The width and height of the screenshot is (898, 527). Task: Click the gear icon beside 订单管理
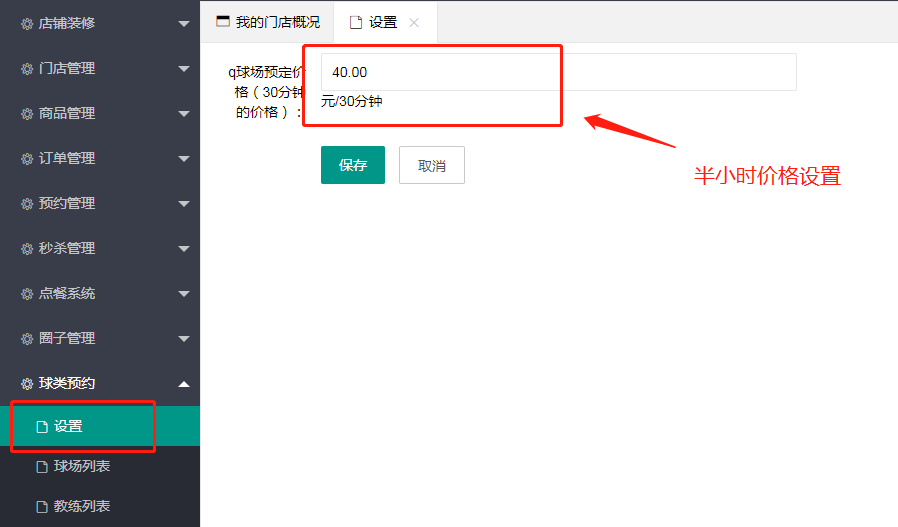[x=27, y=159]
